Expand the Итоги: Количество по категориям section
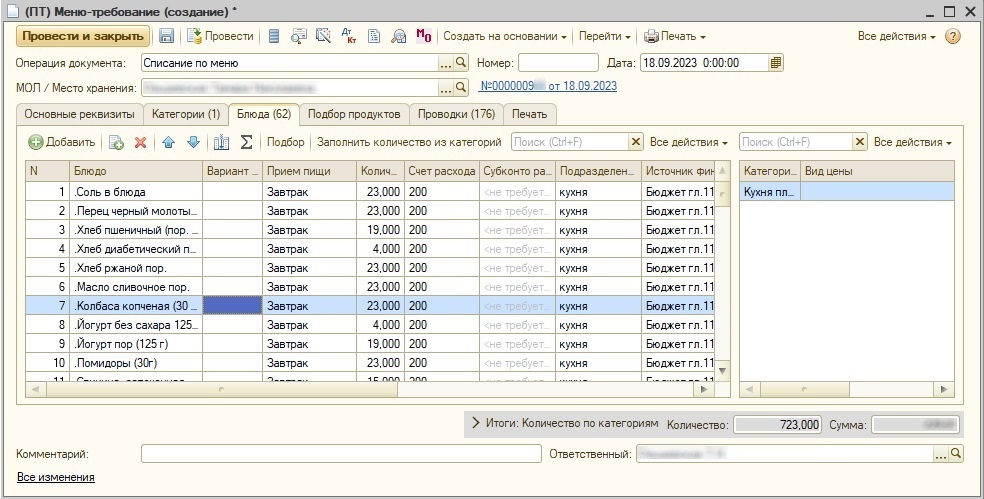The image size is (984, 499). (x=476, y=423)
